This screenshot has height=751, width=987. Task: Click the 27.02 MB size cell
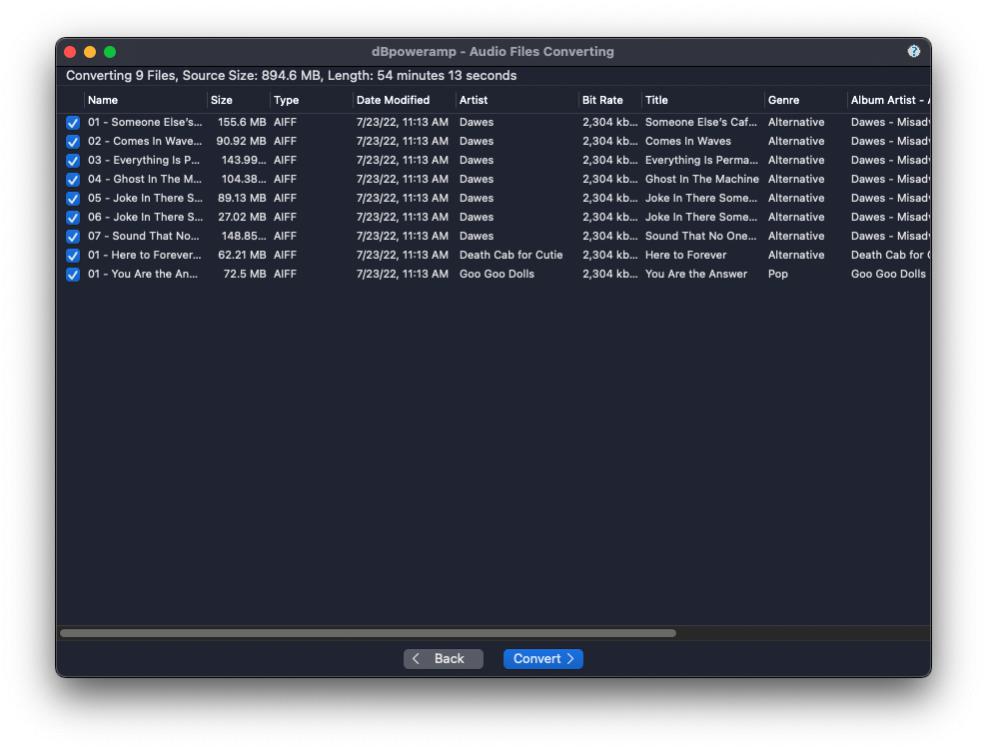[x=242, y=217]
